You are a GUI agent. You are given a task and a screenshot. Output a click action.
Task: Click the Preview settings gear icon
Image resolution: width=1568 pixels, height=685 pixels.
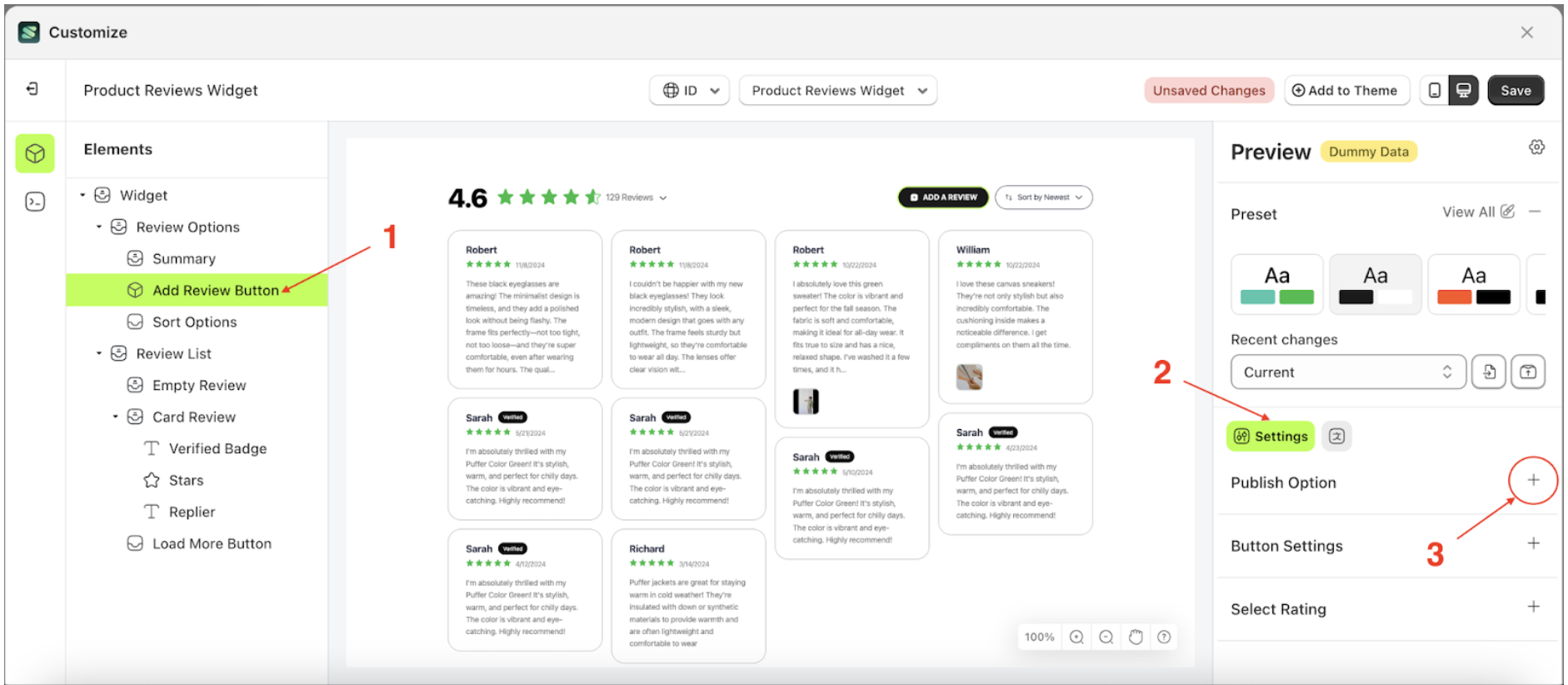tap(1536, 147)
